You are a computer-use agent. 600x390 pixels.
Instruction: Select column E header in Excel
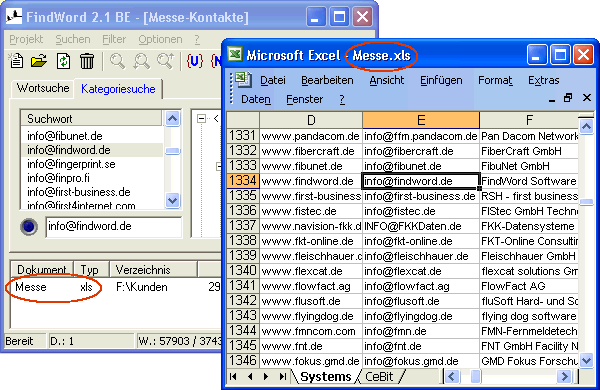click(421, 120)
